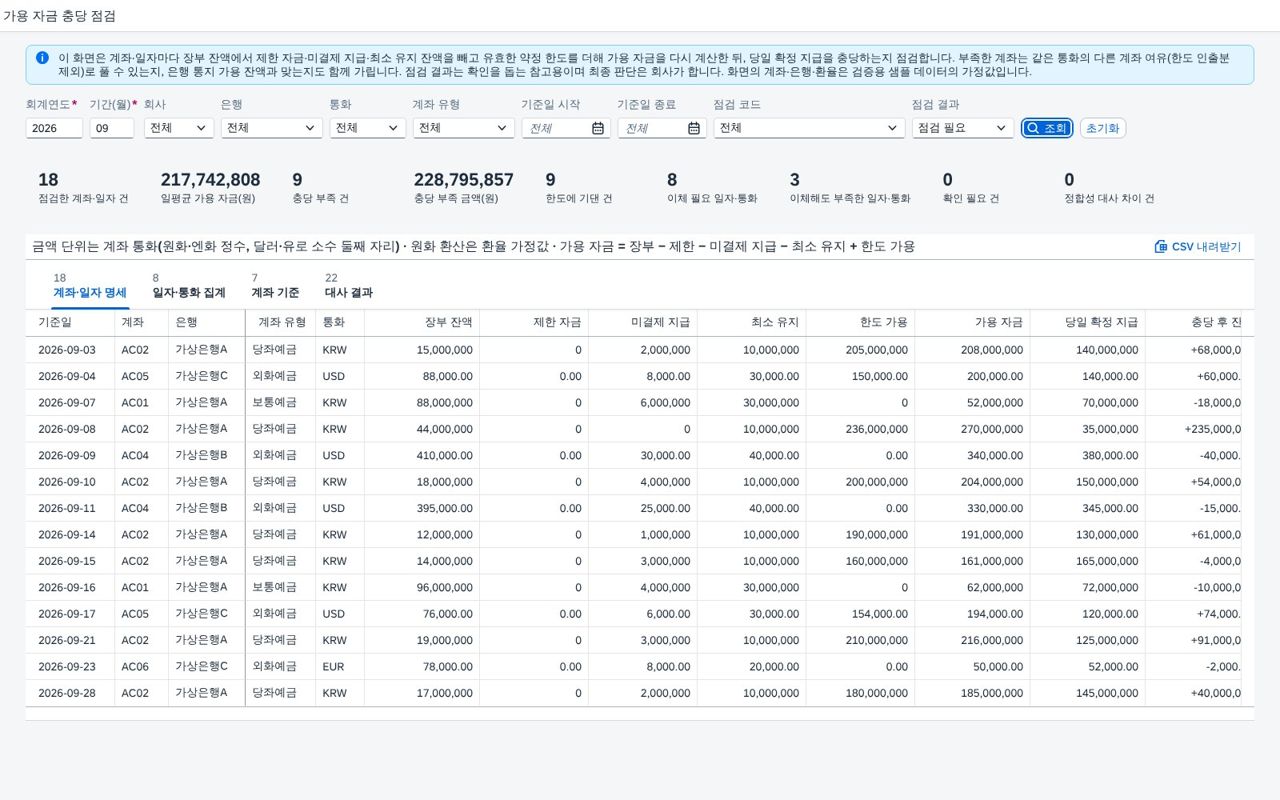Screen dimensions: 1280x800
Task: Sort by the 기준일 column header
Action: (x=70, y=322)
